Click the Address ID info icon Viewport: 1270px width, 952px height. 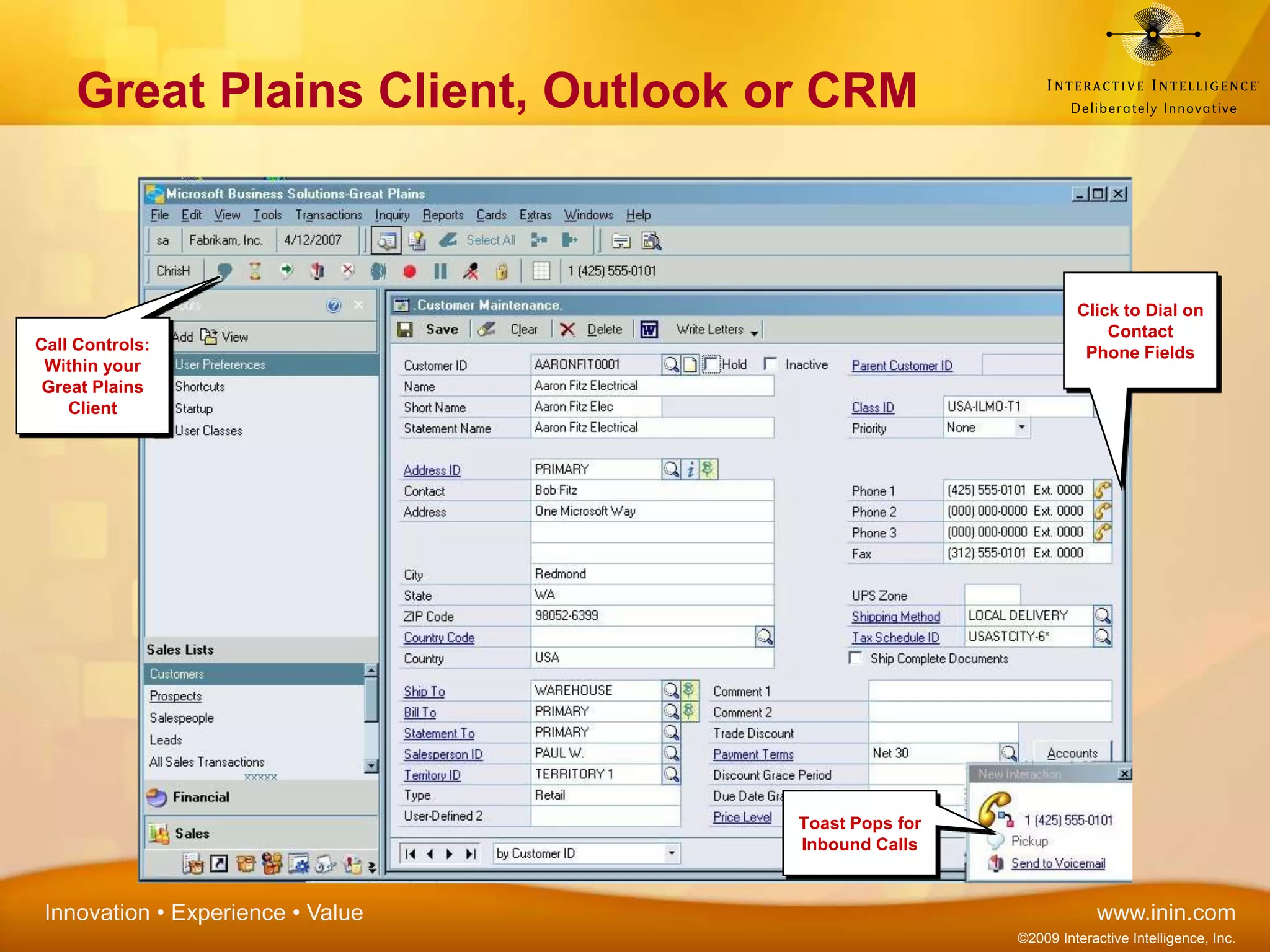tap(690, 470)
